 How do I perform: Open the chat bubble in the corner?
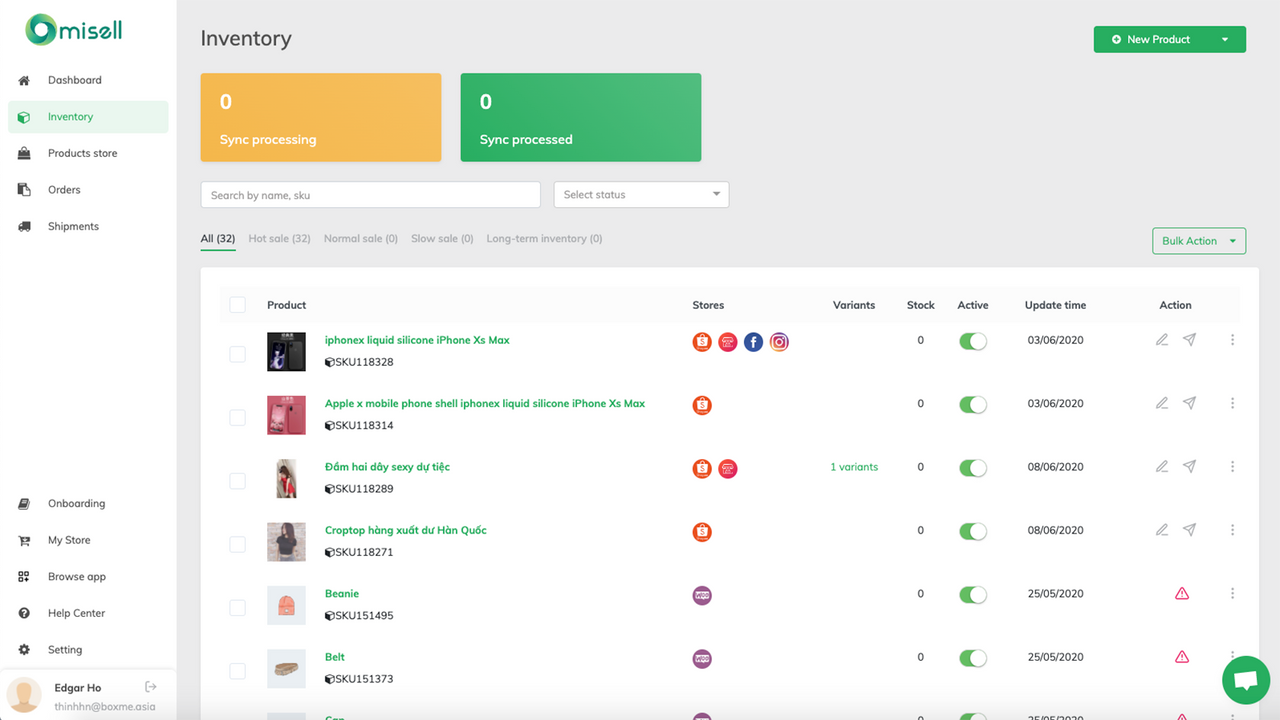pyautogui.click(x=1245, y=680)
